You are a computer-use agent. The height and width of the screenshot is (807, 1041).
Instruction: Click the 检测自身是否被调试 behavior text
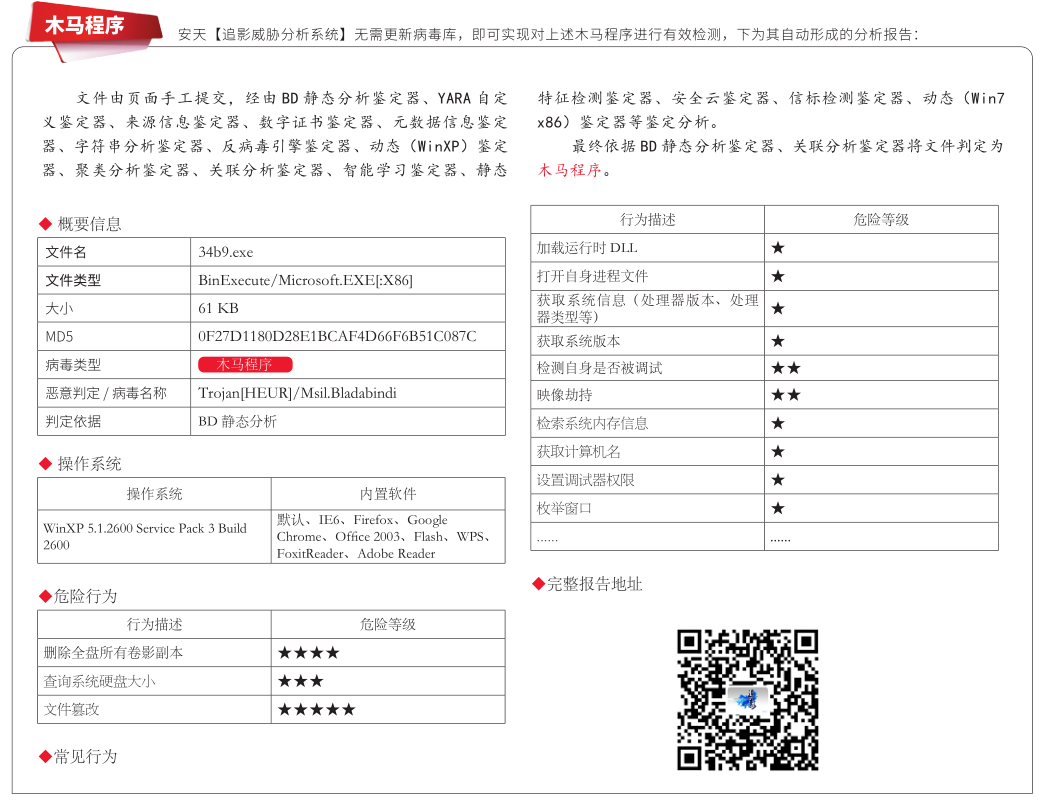(600, 368)
